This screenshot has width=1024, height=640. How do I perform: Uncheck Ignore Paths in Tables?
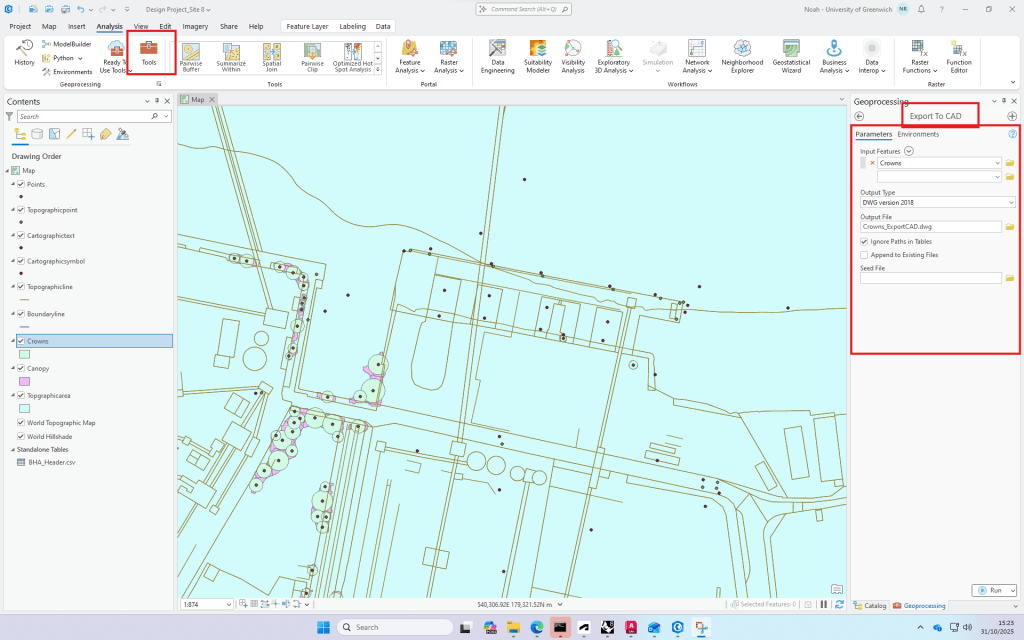point(864,241)
